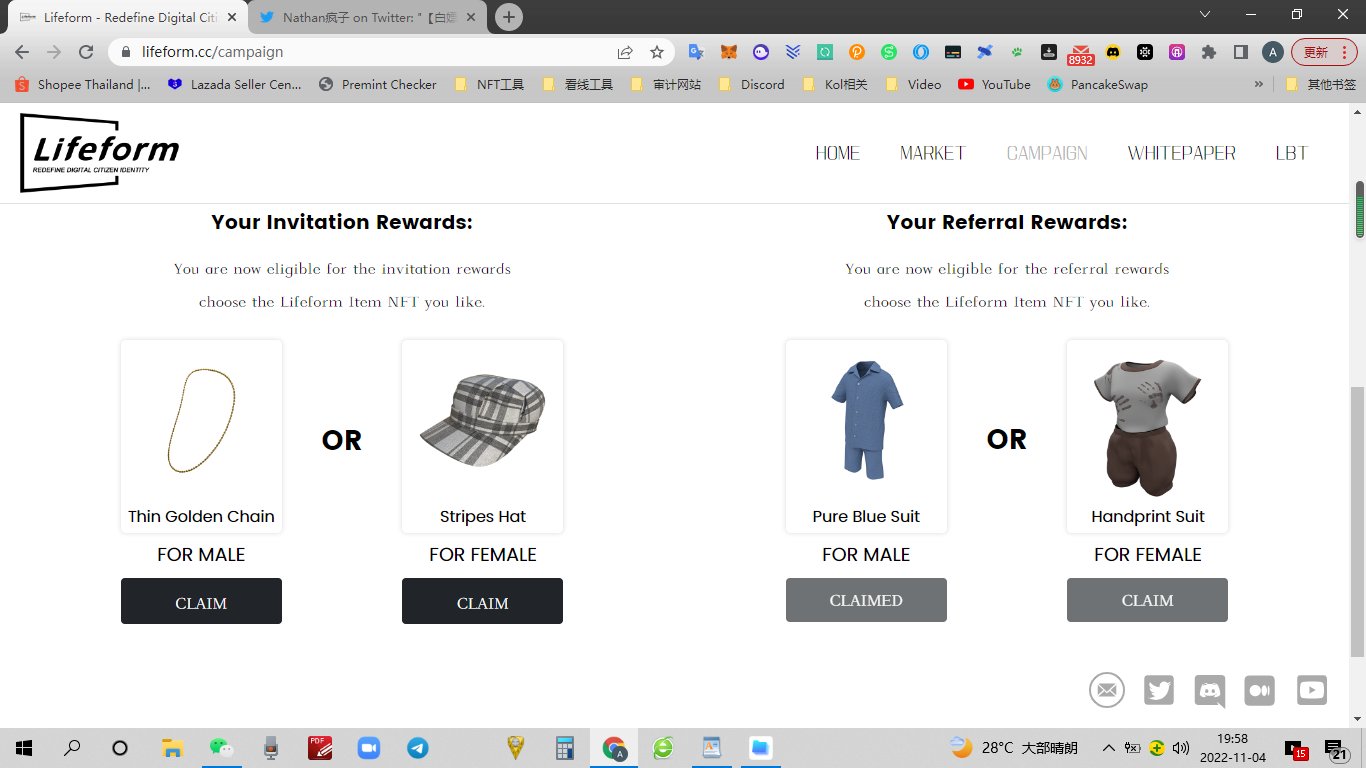
Task: Select the CAMPAIGN nav item
Action: 1047,153
